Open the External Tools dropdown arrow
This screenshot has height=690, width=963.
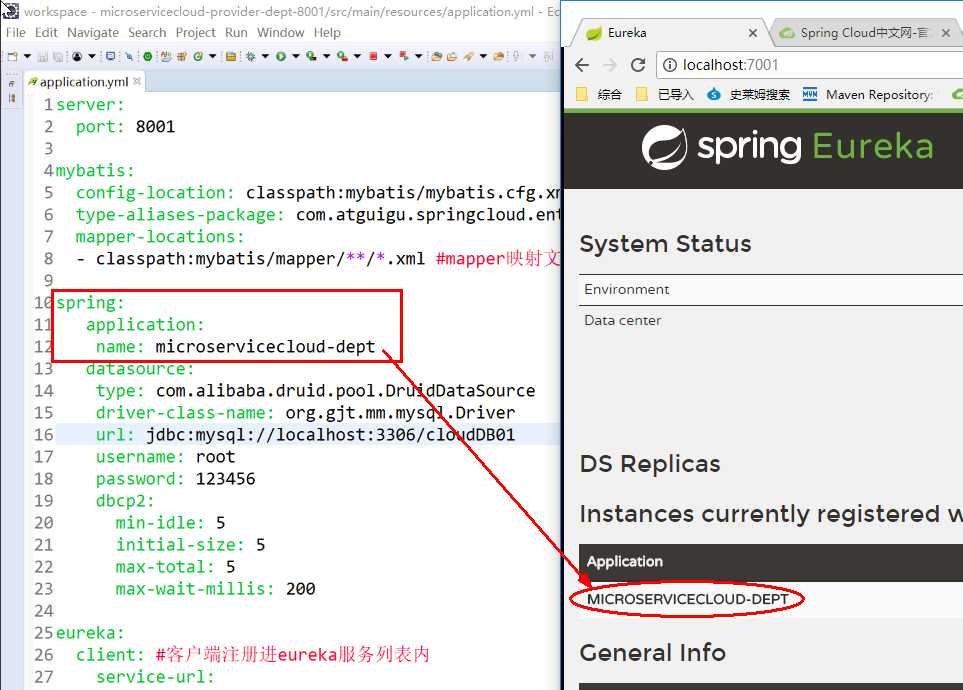(x=357, y=57)
